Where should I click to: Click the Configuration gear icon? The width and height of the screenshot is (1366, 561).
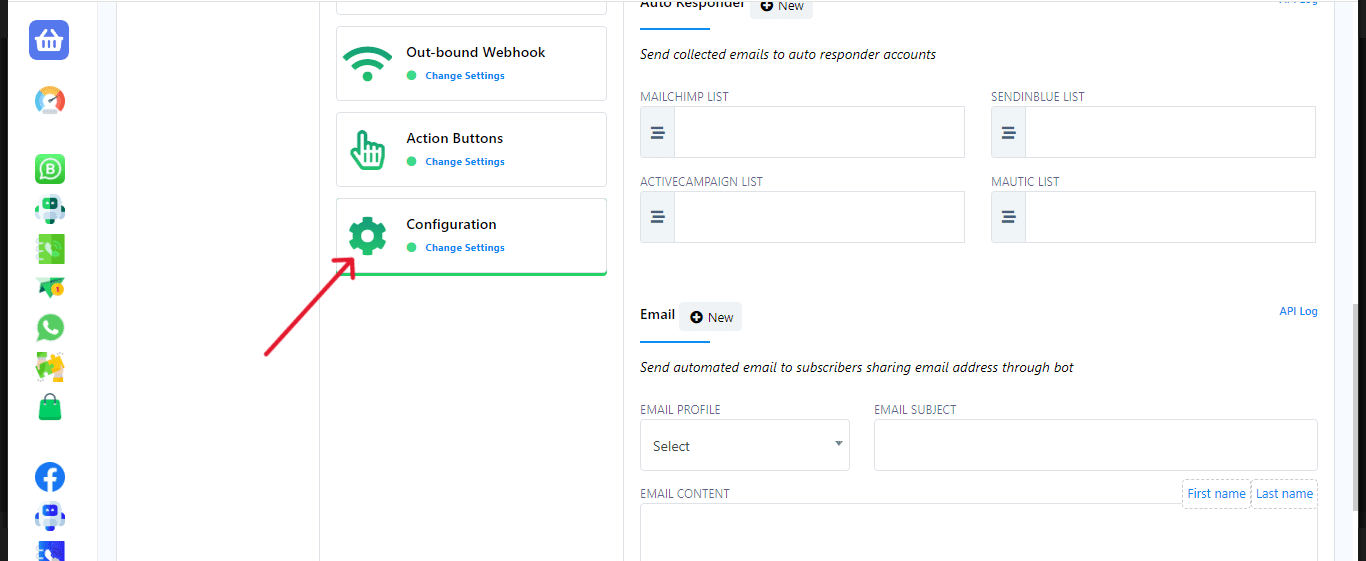click(x=367, y=236)
